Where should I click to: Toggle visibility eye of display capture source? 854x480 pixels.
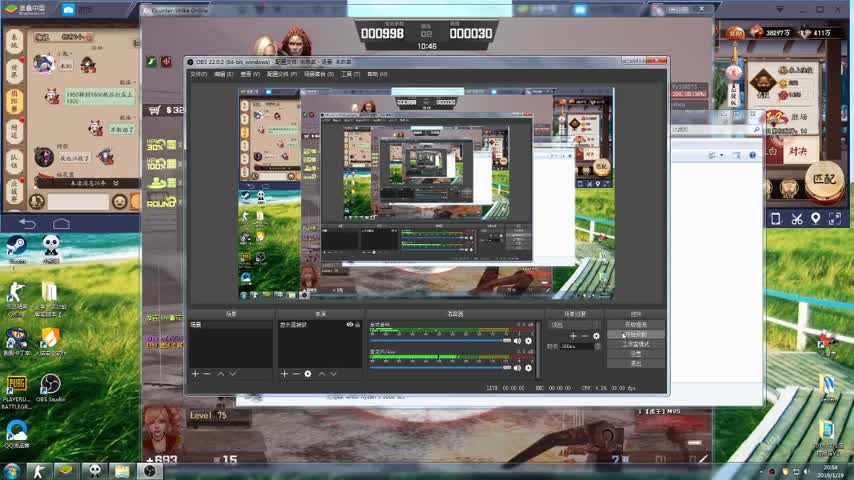(350, 324)
